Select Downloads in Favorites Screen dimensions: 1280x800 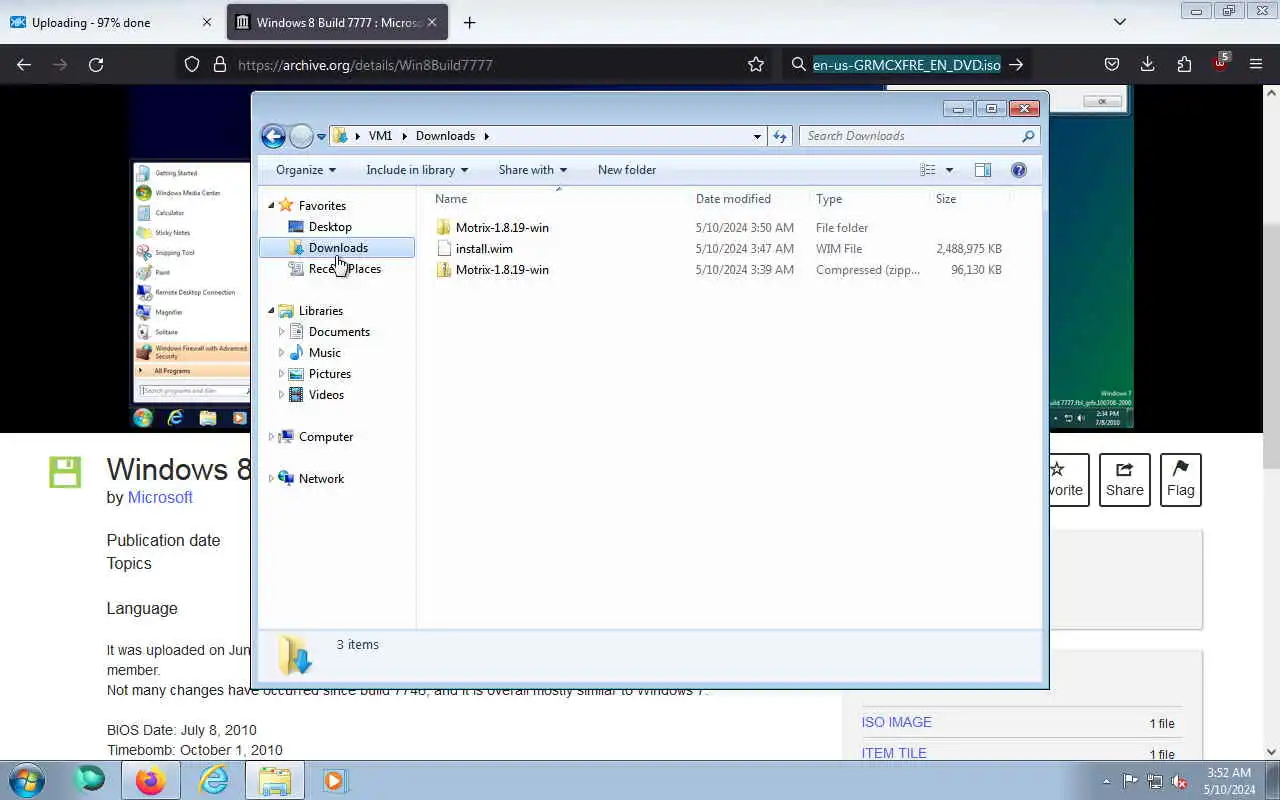point(337,248)
